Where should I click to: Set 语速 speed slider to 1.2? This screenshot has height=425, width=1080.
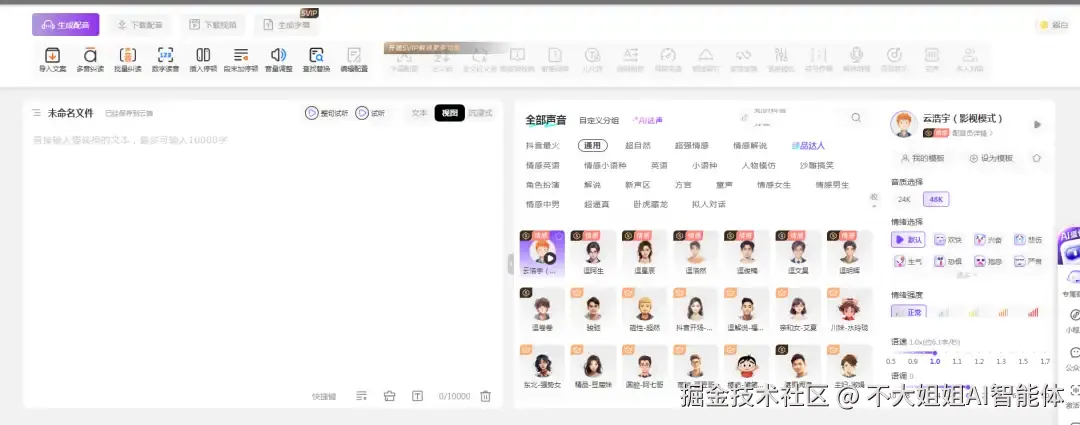coord(979,353)
